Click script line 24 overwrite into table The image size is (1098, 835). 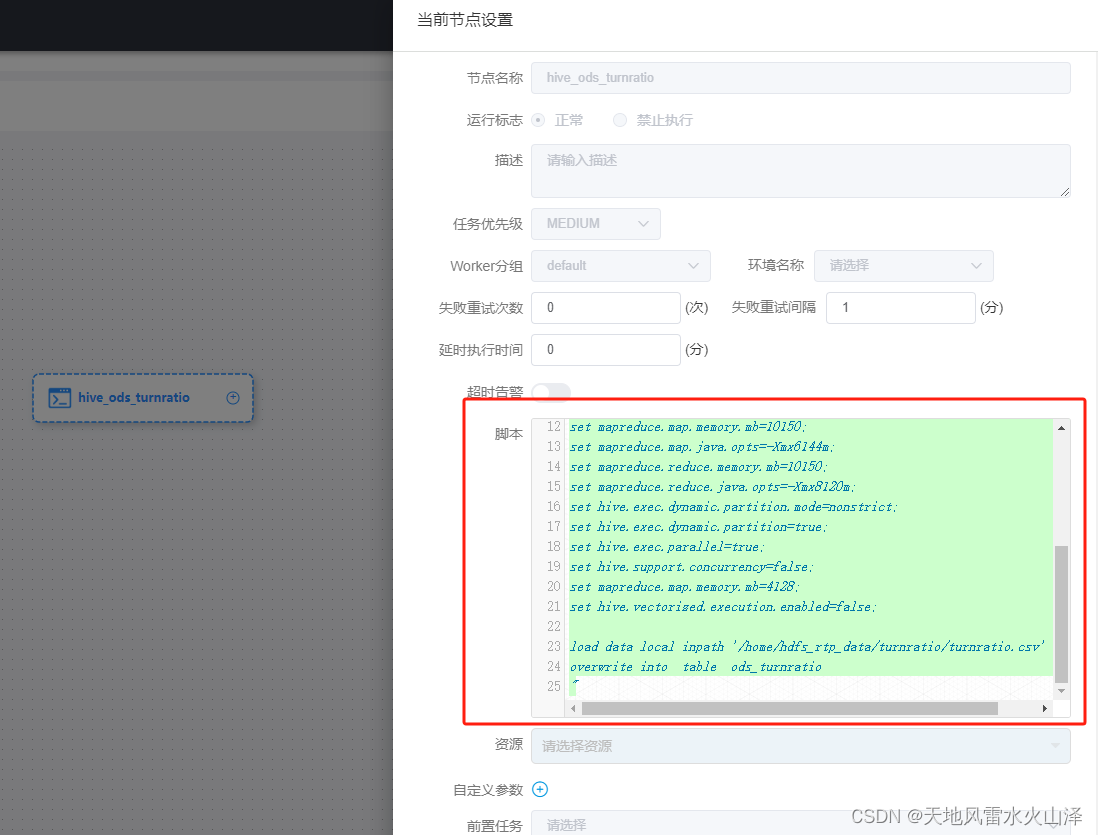(695, 667)
